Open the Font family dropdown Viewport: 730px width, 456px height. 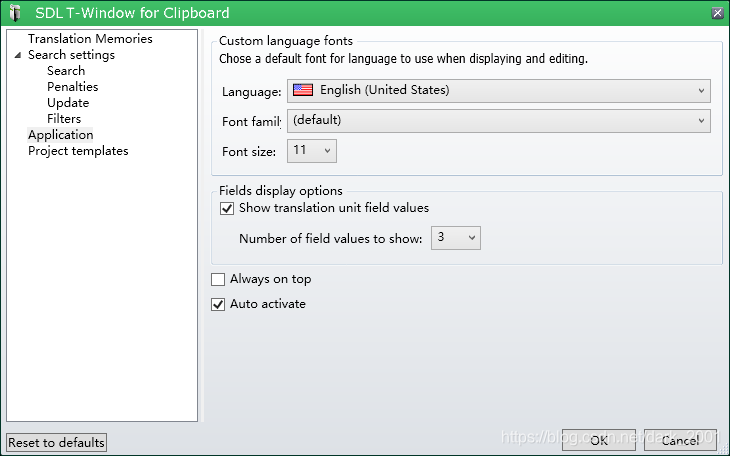coord(499,121)
